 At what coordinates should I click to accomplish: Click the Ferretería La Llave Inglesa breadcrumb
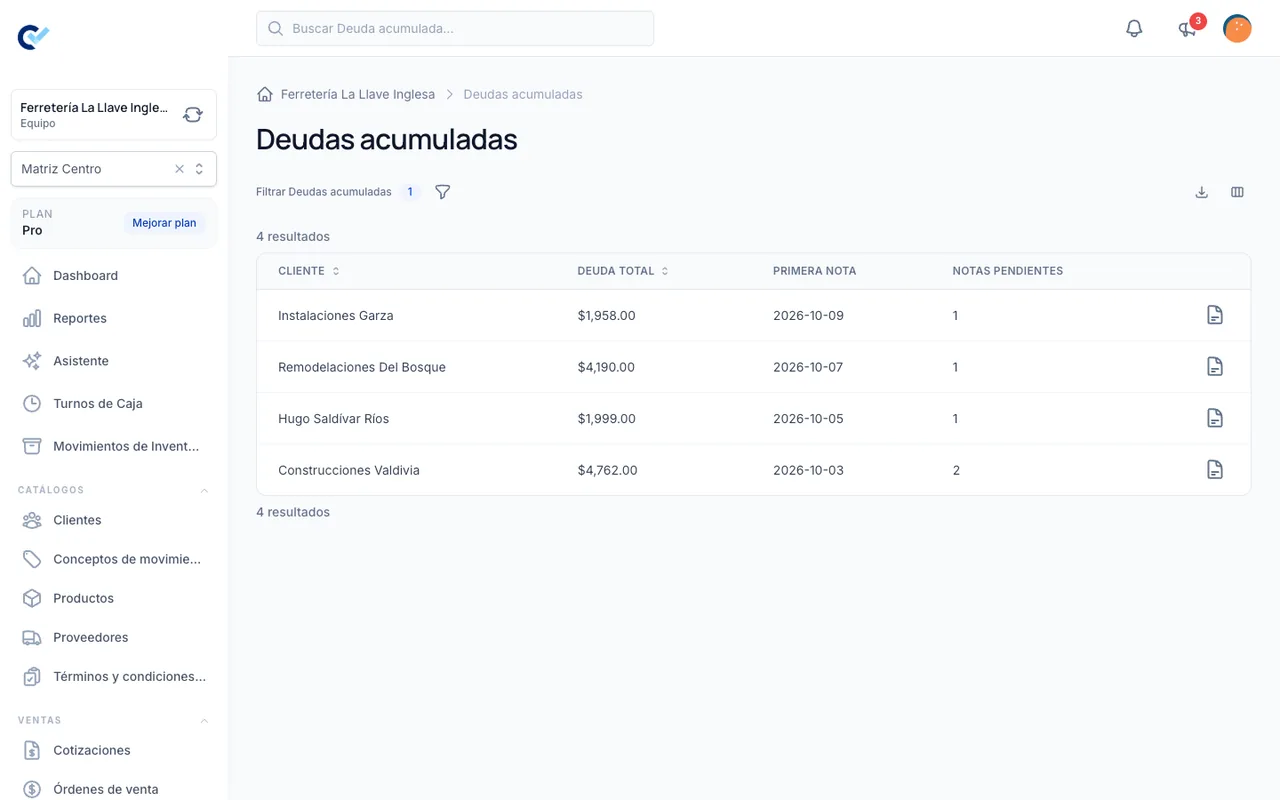(x=358, y=94)
